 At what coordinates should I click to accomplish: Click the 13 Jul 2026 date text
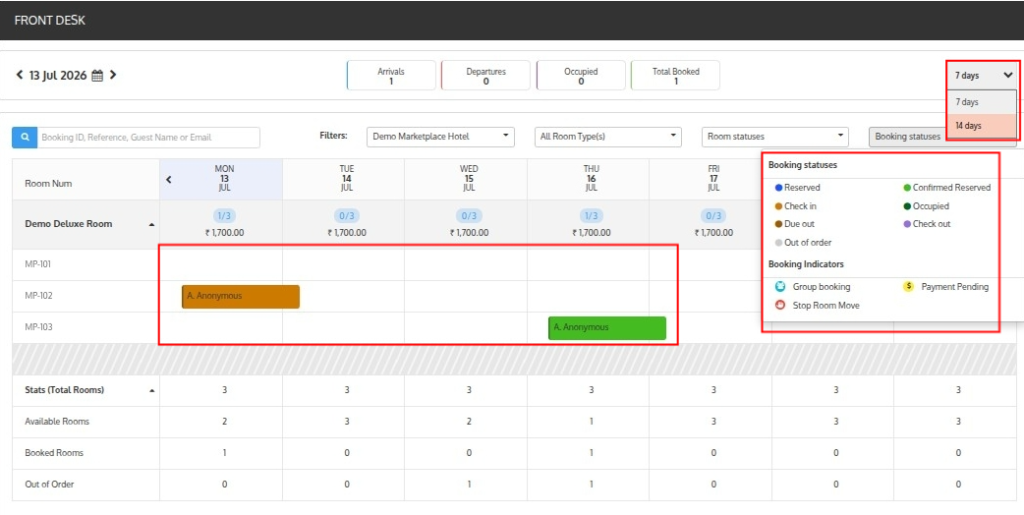pos(58,75)
